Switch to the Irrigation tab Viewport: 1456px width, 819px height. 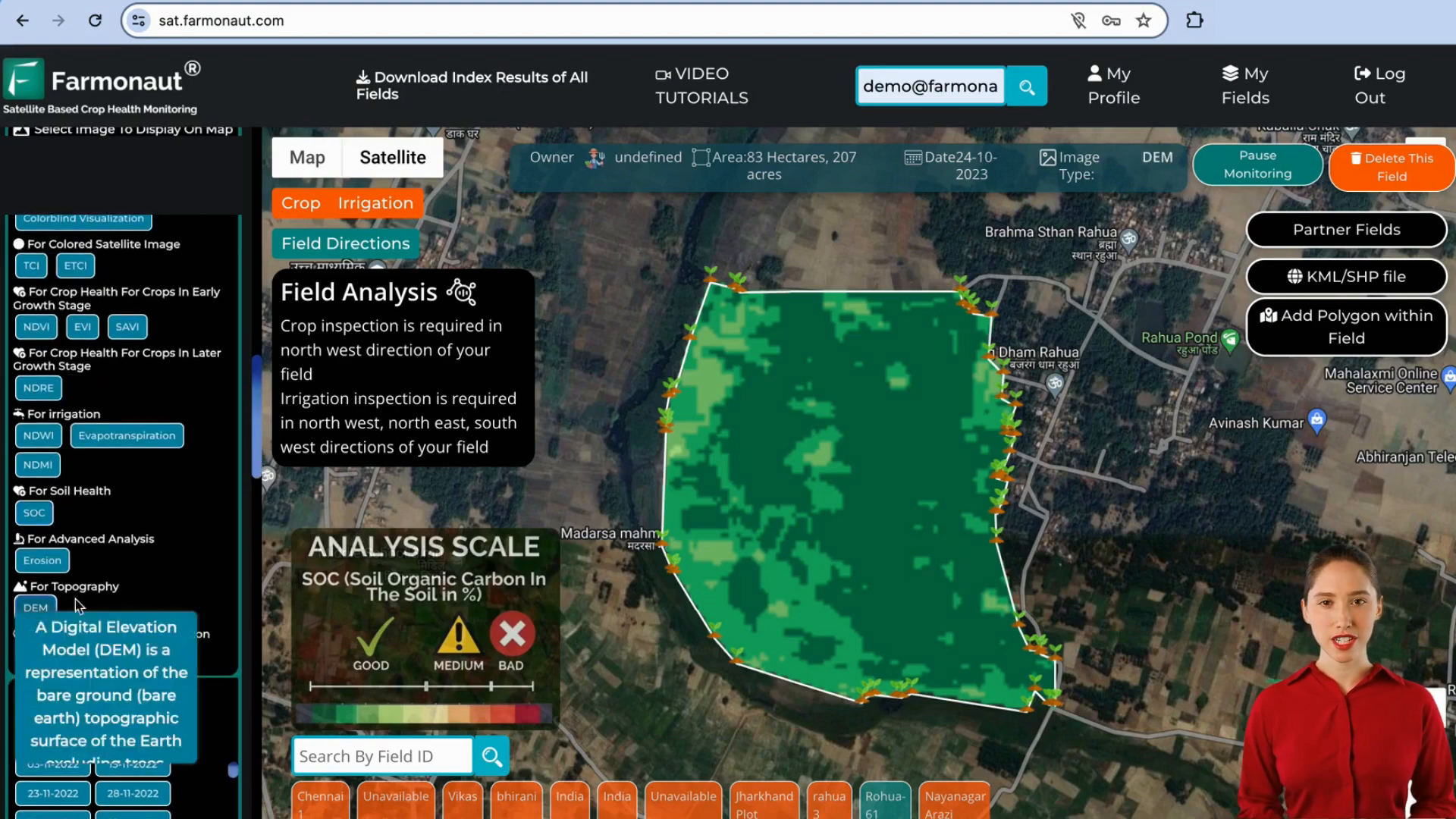pyautogui.click(x=376, y=203)
